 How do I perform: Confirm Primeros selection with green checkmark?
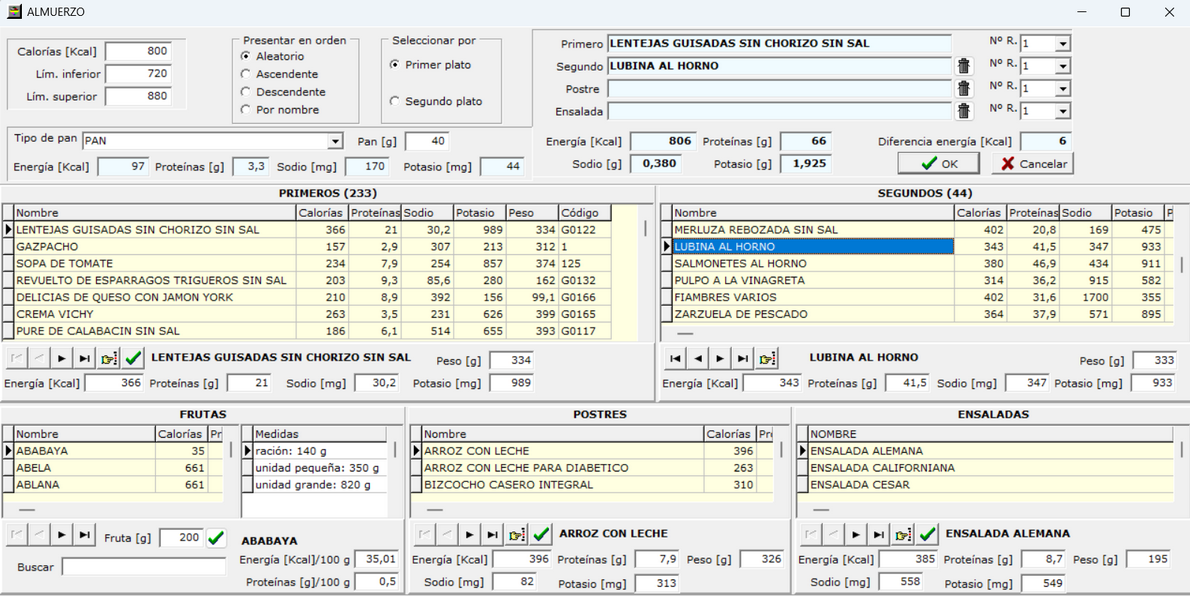[133, 358]
